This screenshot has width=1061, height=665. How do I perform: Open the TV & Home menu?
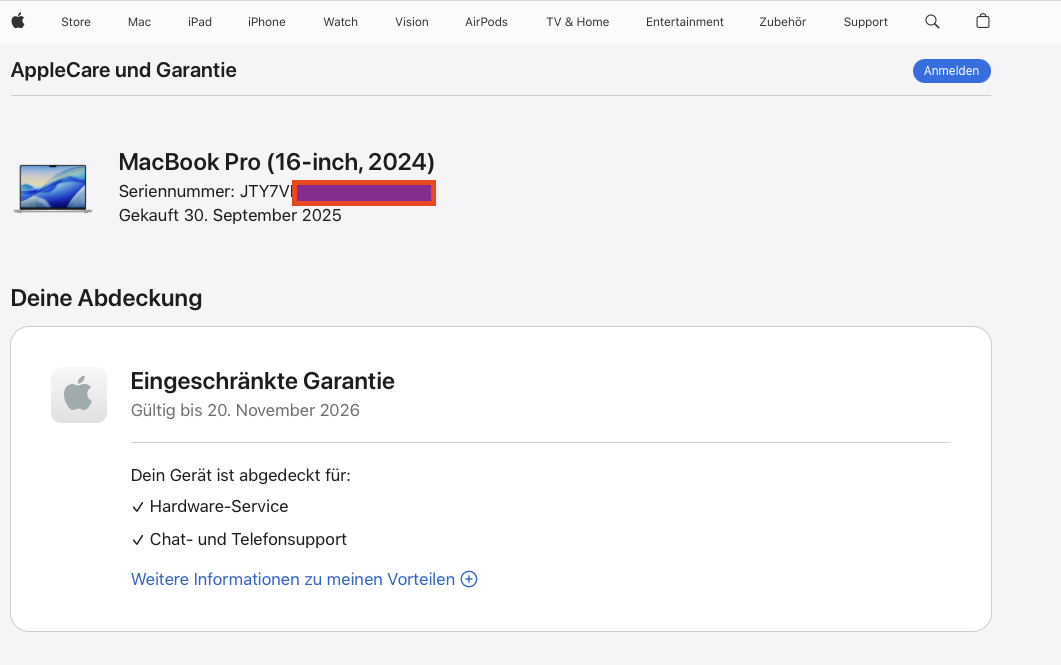(x=577, y=22)
